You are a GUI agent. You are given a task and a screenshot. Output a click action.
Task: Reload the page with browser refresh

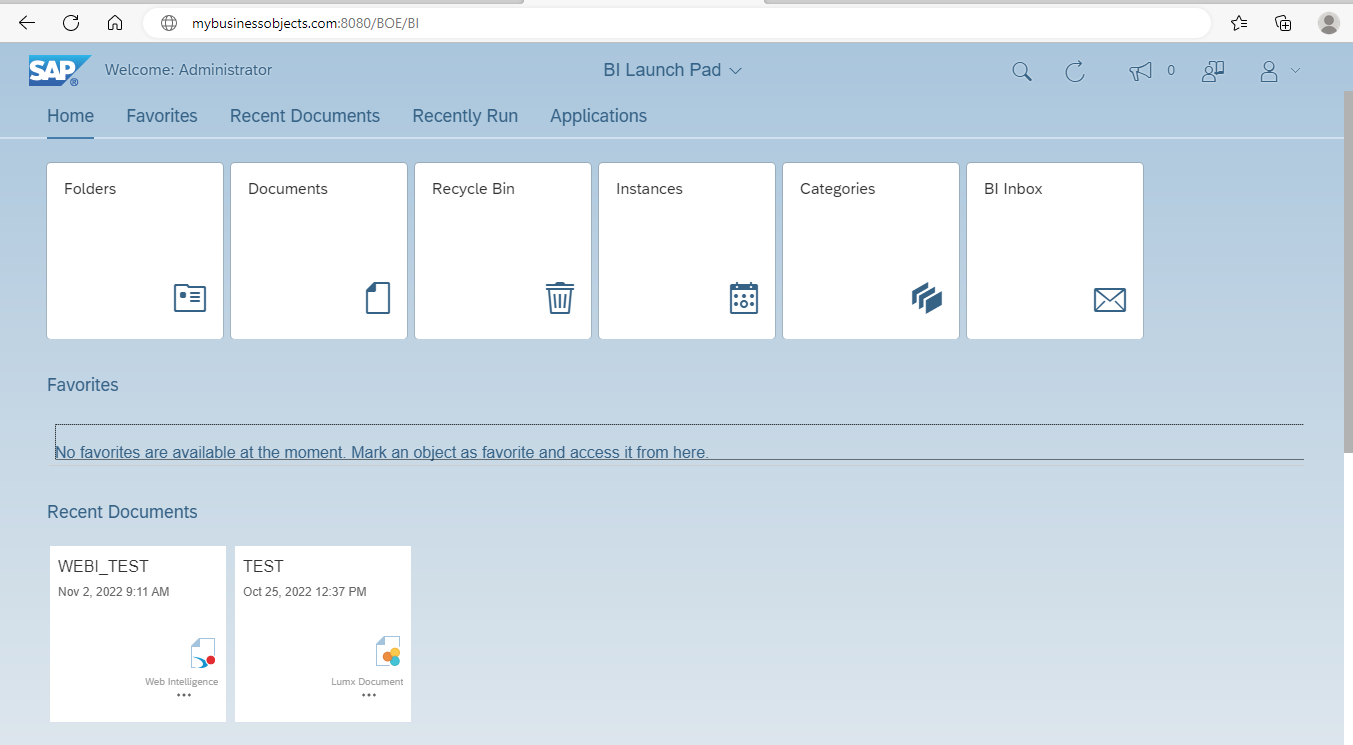(x=71, y=23)
